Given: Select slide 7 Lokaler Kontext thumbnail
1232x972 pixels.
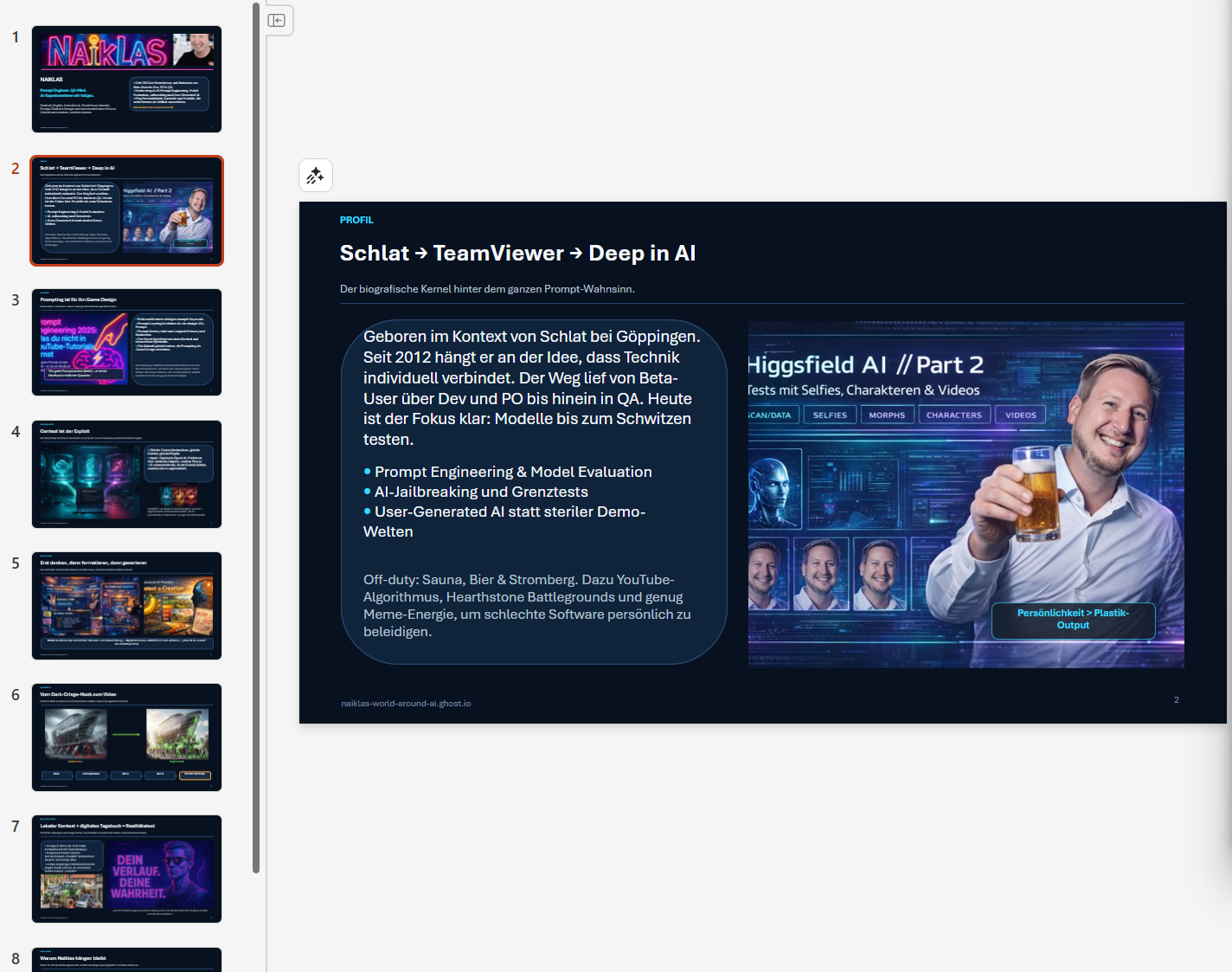Looking at the screenshot, I should click(126, 869).
